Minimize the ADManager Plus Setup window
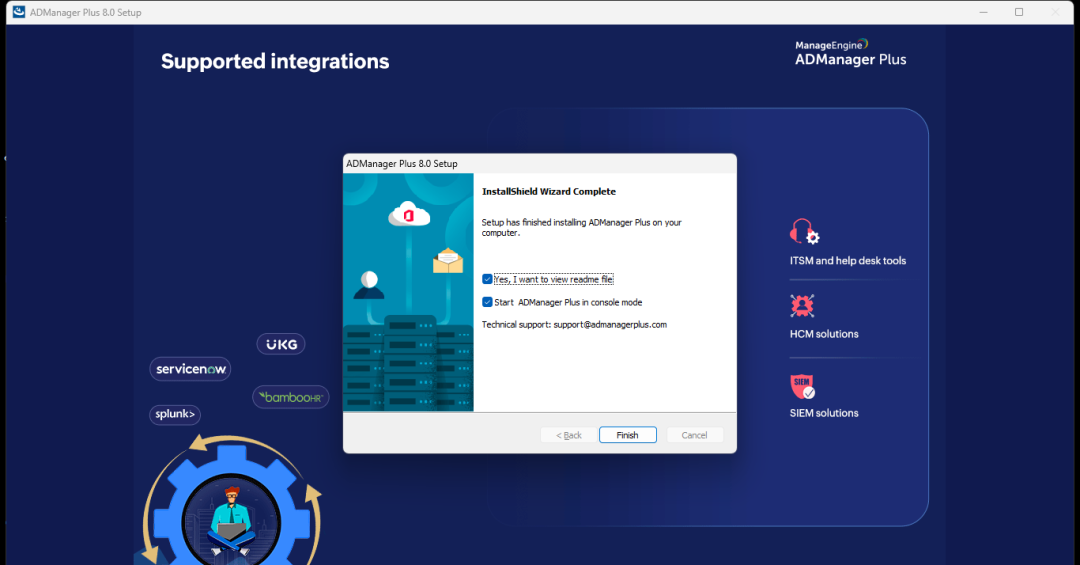The image size is (1080, 565). (984, 12)
